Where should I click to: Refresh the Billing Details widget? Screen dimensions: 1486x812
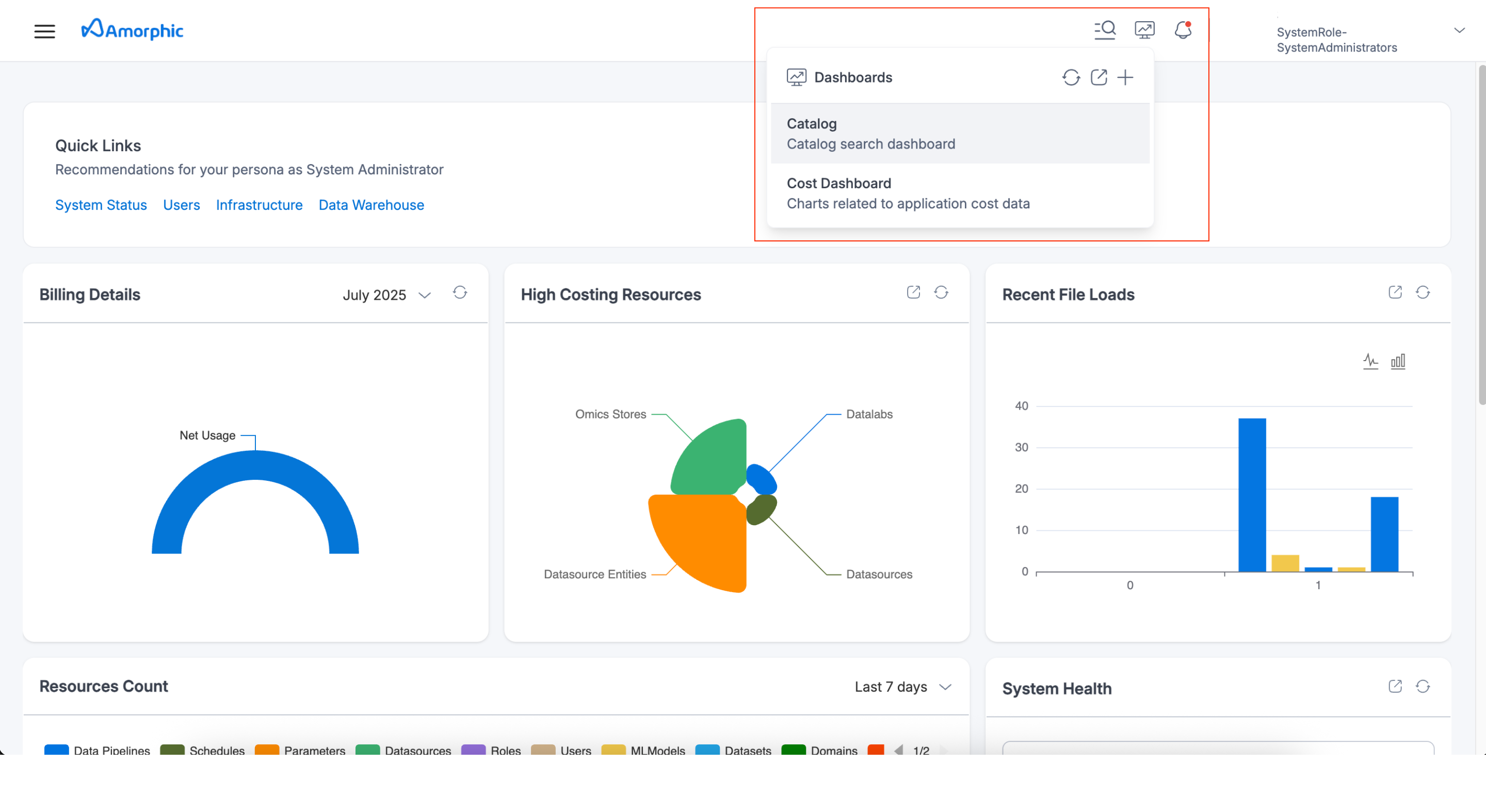460,293
